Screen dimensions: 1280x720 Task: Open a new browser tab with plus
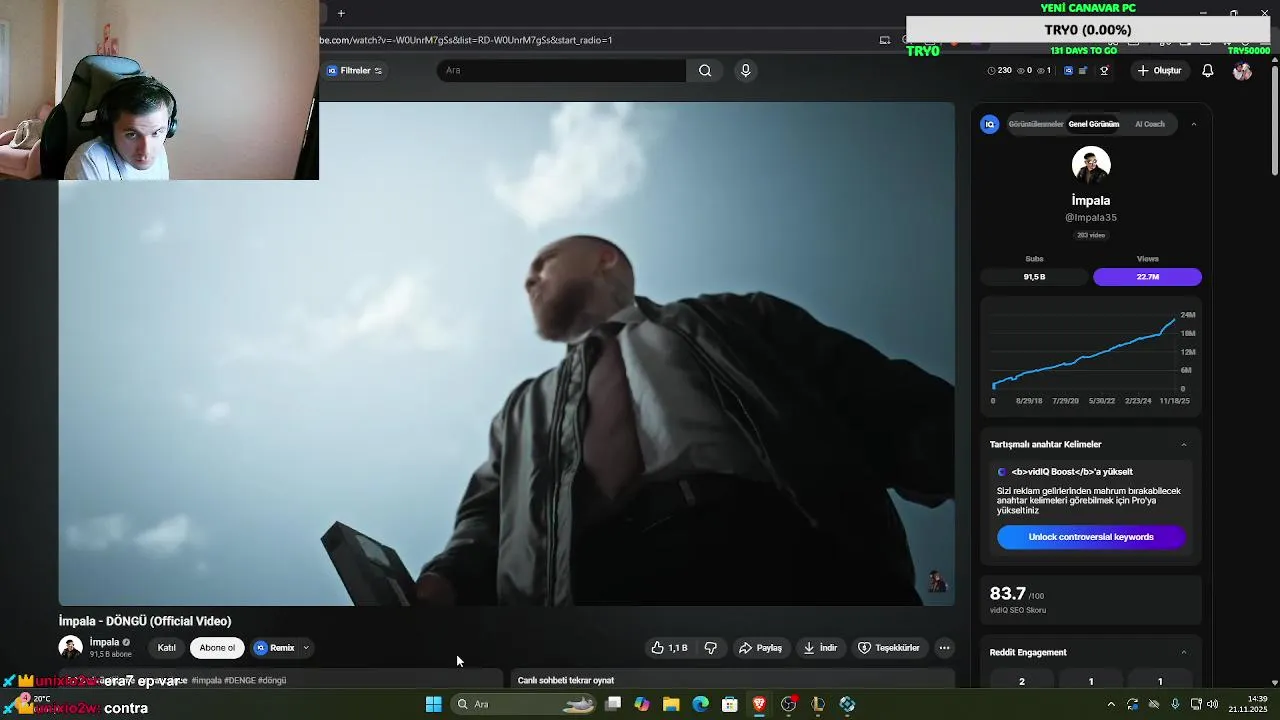click(x=341, y=13)
